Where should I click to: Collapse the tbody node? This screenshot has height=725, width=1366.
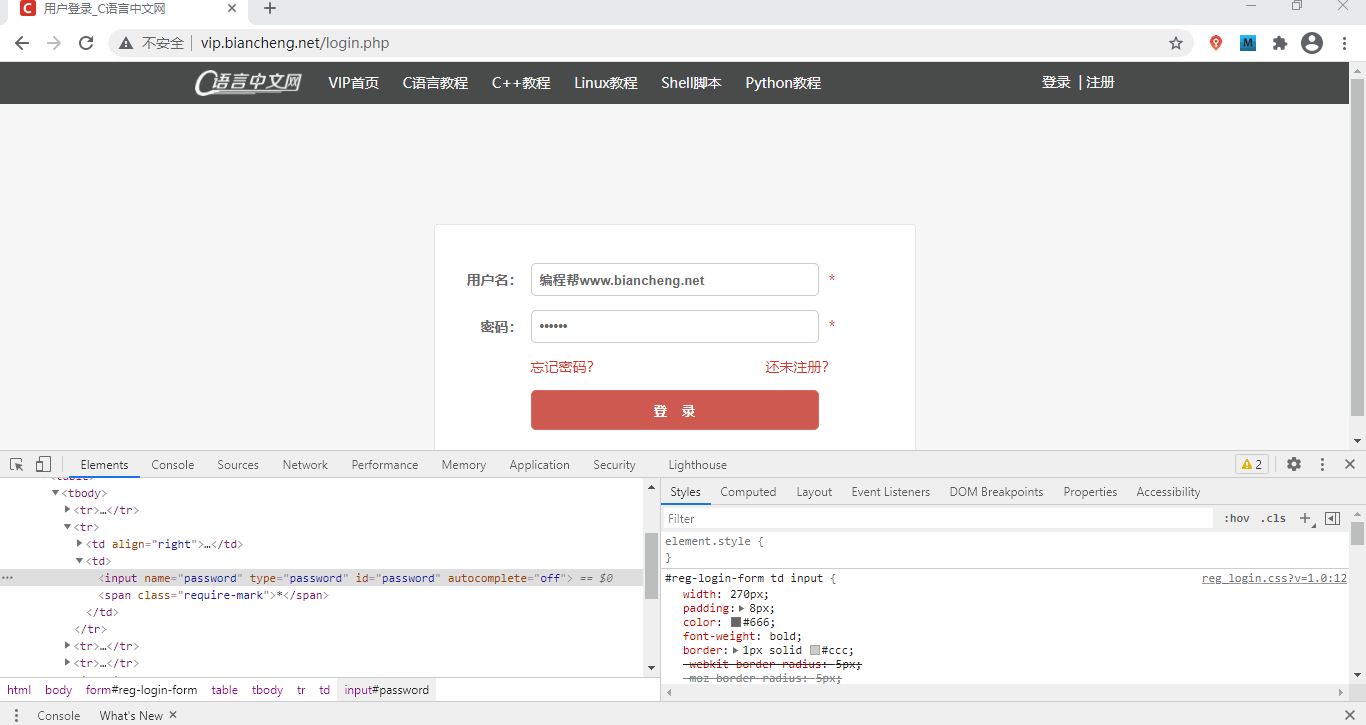[x=56, y=493]
